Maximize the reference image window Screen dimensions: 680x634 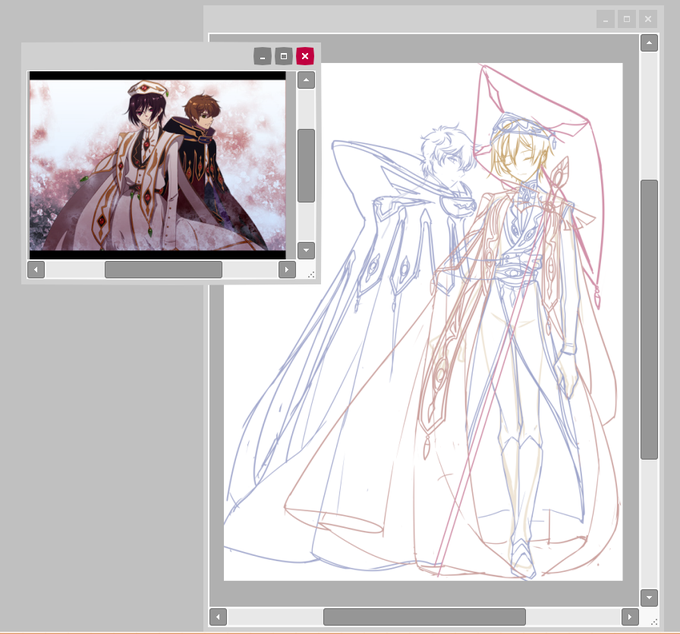click(284, 56)
